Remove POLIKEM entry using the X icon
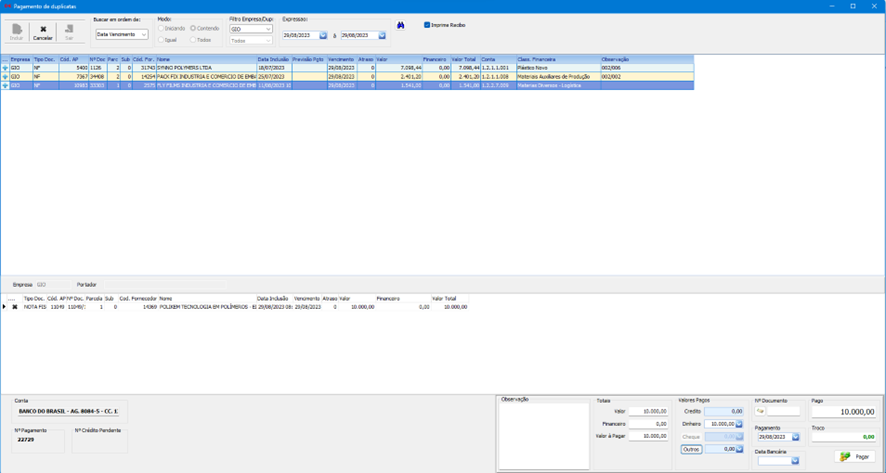The width and height of the screenshot is (886, 473). tap(14, 307)
